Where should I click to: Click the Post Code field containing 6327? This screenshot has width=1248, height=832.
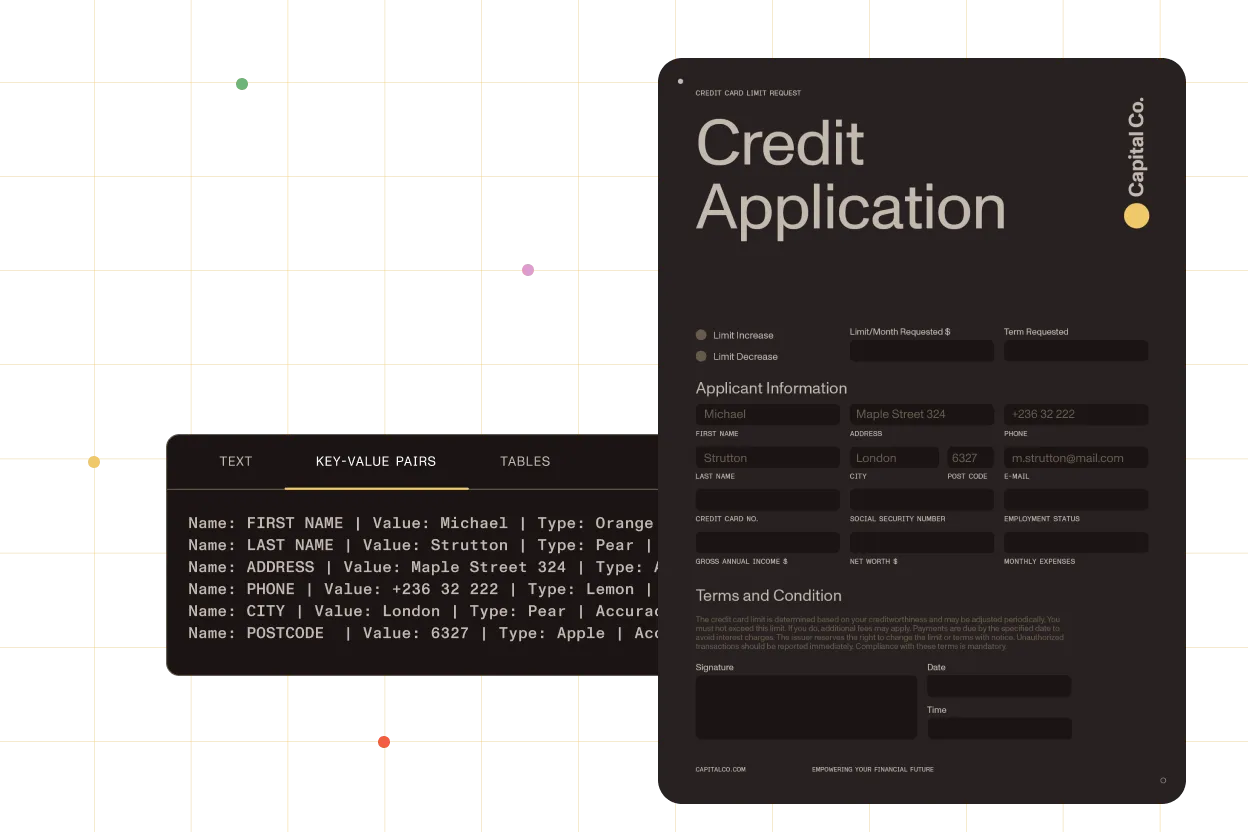(969, 458)
